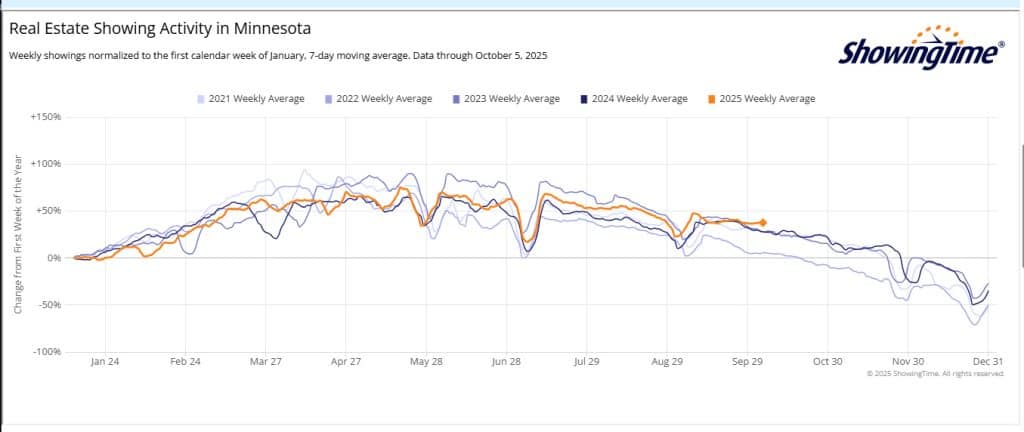Click the 2022 legend color square
The width and height of the screenshot is (1024, 432).
coord(328,99)
